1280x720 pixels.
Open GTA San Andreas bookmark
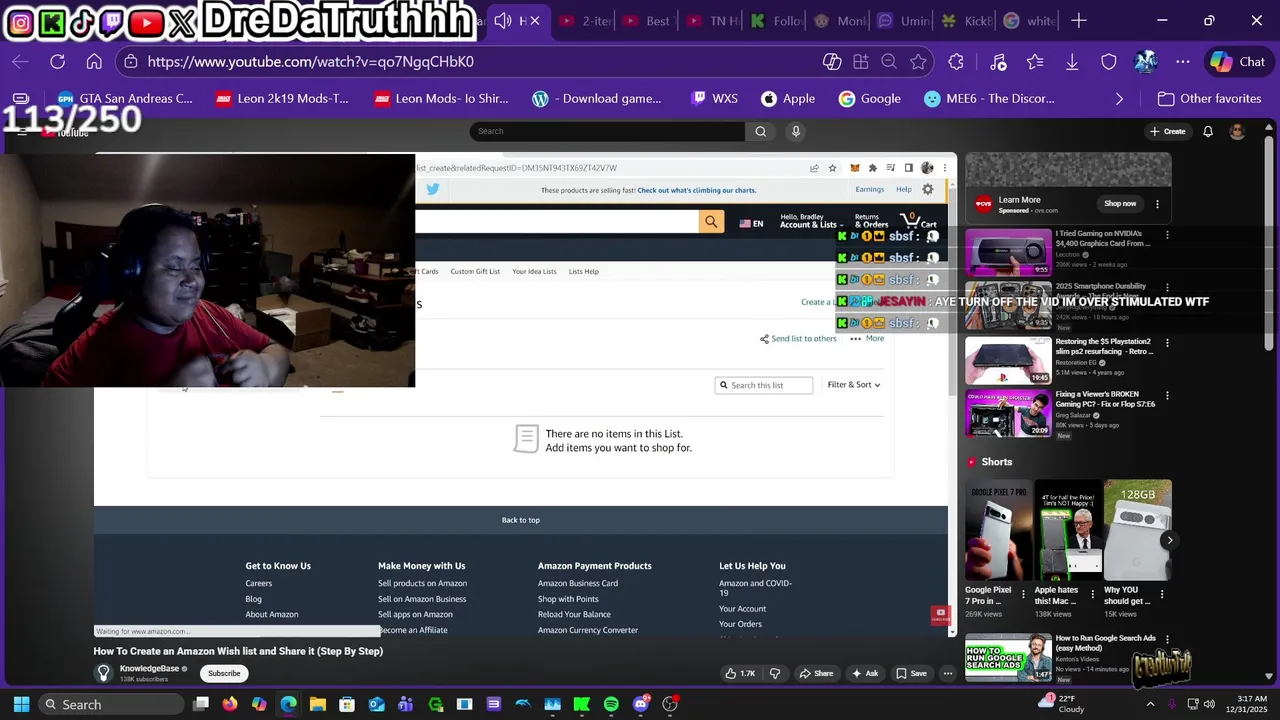point(125,99)
